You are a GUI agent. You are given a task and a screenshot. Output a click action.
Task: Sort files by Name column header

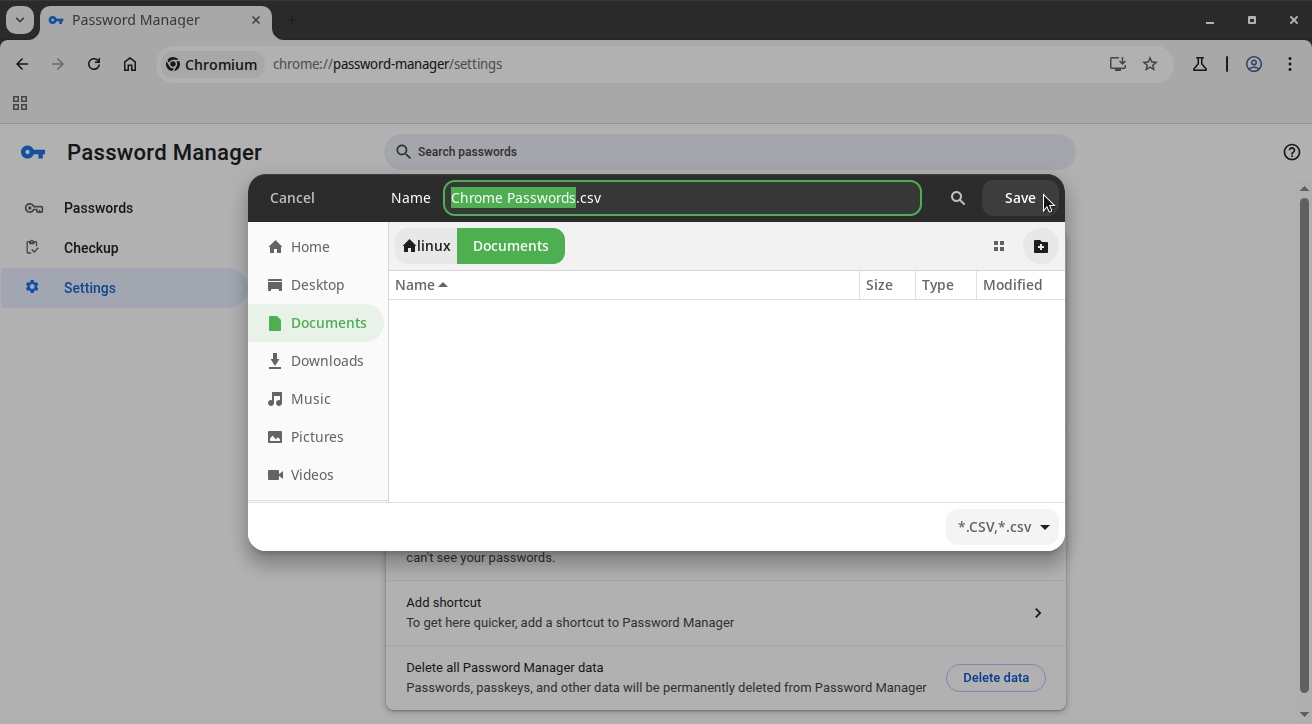click(624, 285)
